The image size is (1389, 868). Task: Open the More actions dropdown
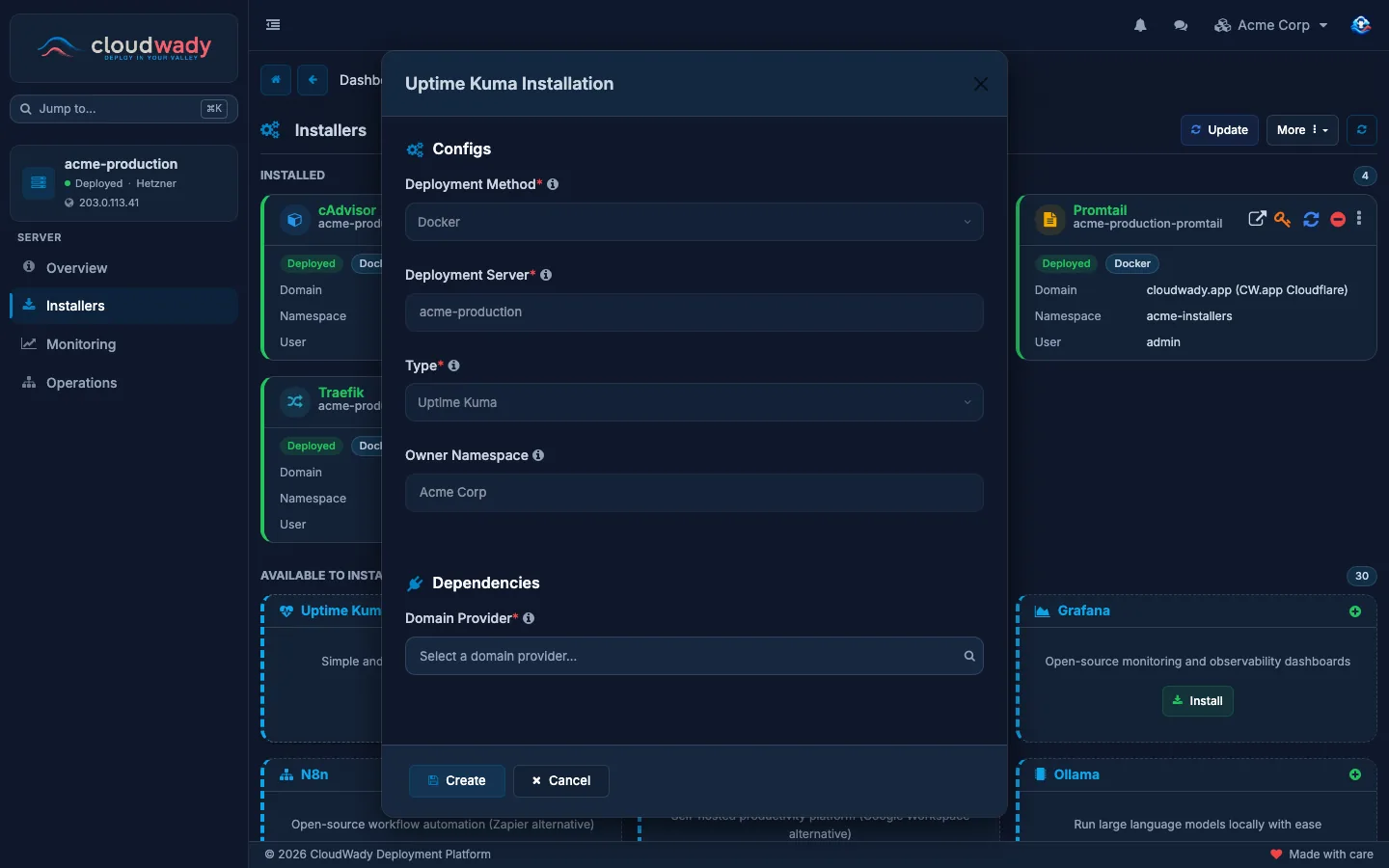[x=1302, y=130]
